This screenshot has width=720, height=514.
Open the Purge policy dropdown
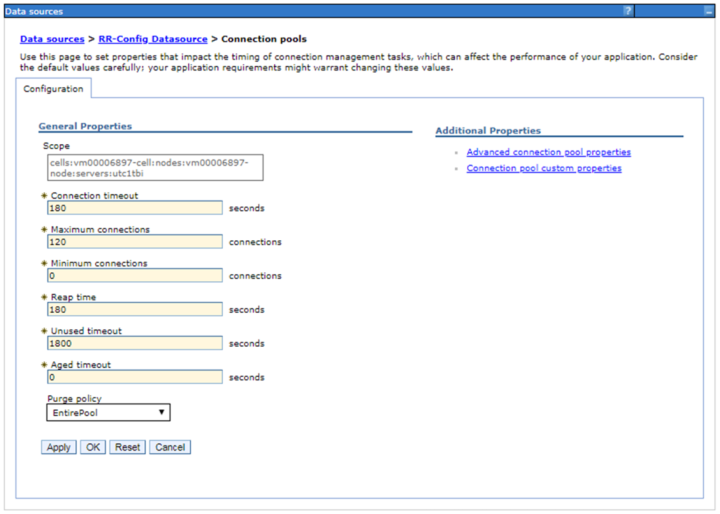(108, 412)
